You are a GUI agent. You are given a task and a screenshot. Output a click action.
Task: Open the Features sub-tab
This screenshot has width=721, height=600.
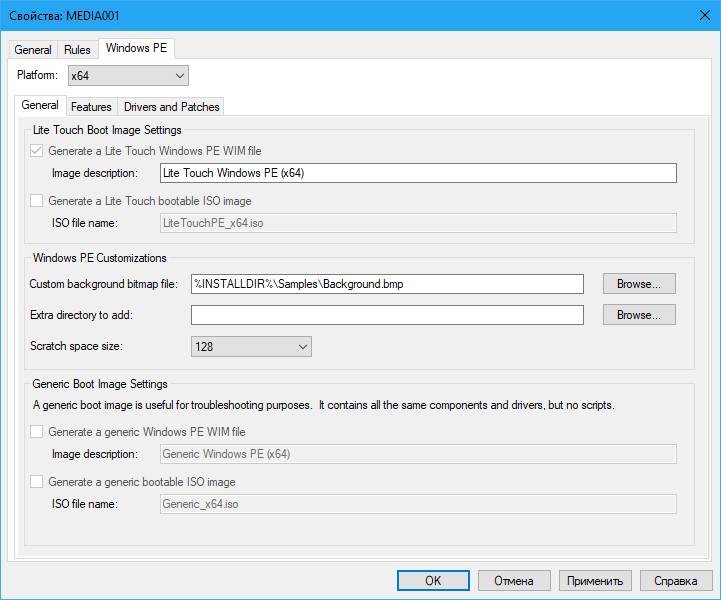(x=91, y=106)
